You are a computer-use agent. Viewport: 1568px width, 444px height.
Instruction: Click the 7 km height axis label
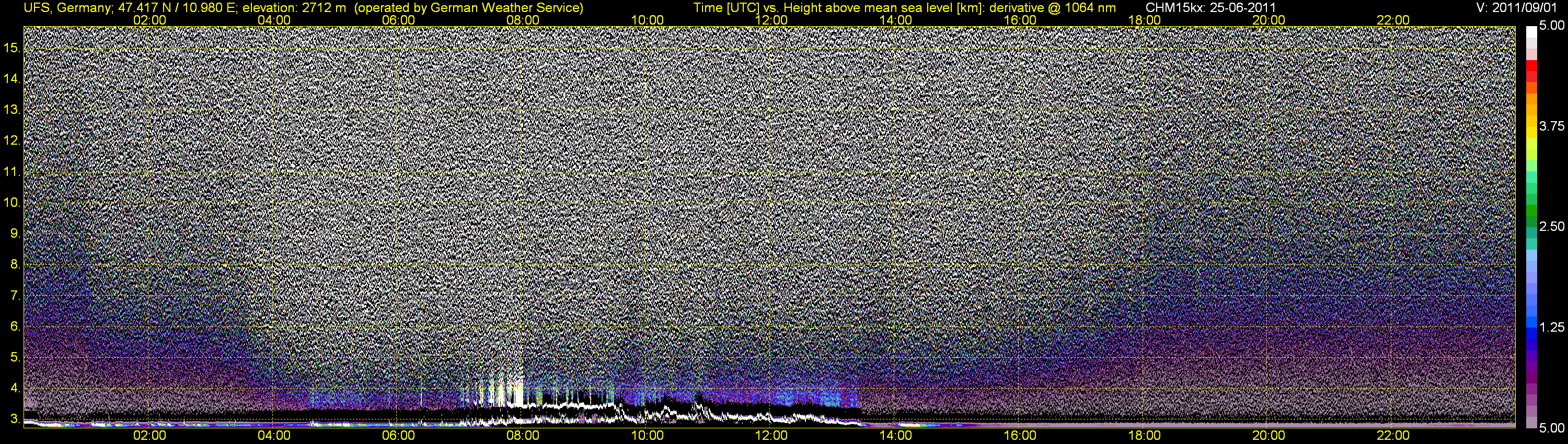(15, 296)
